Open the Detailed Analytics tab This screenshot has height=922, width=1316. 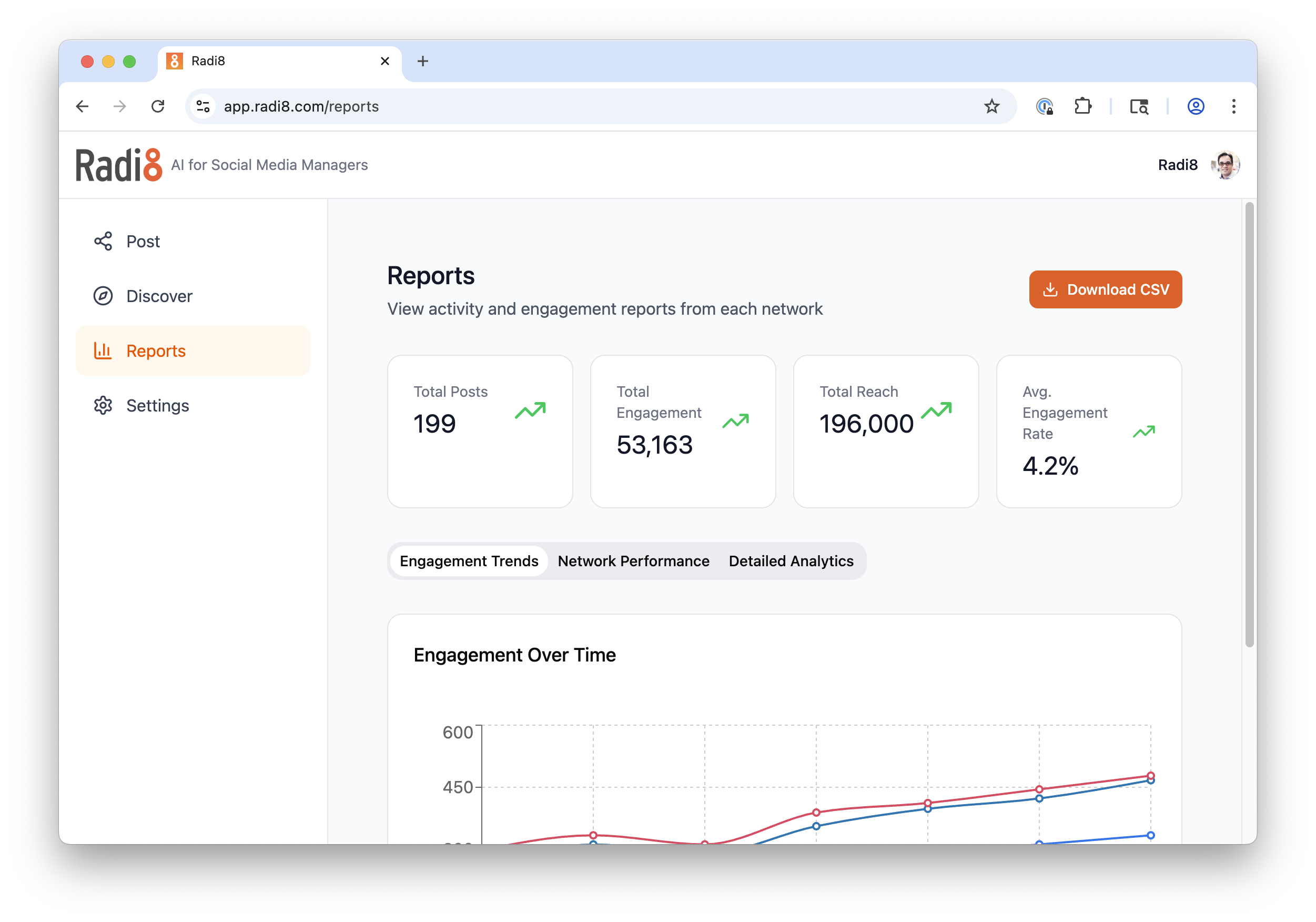pos(791,561)
